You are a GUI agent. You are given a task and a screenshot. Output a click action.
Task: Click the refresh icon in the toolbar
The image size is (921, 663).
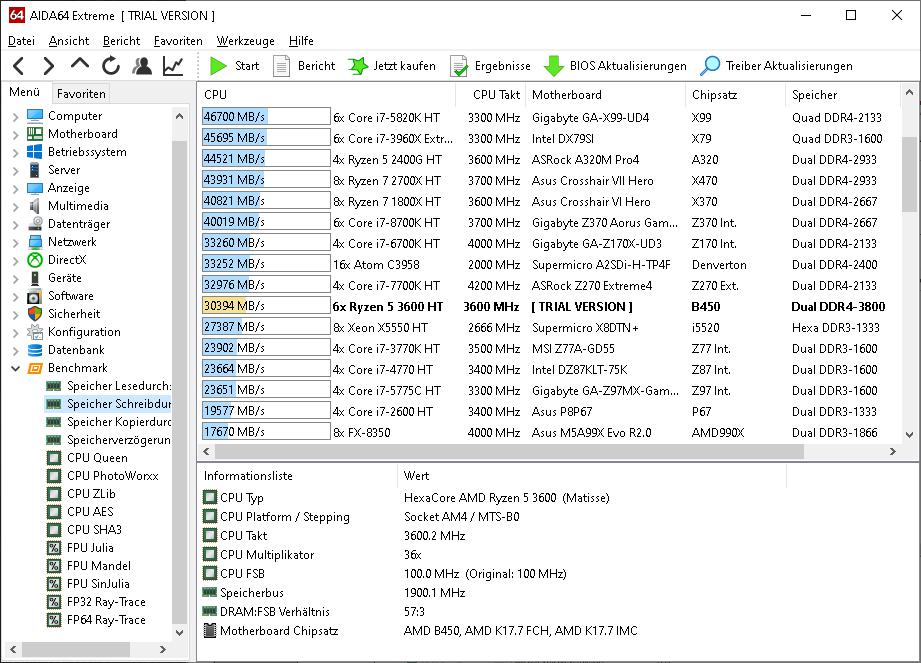[110, 66]
